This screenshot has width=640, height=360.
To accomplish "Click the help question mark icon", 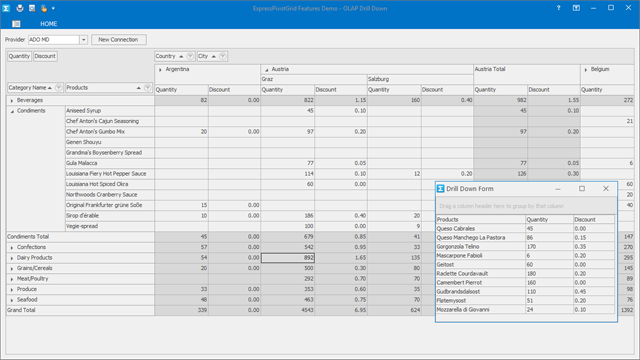I will pyautogui.click(x=558, y=8).
